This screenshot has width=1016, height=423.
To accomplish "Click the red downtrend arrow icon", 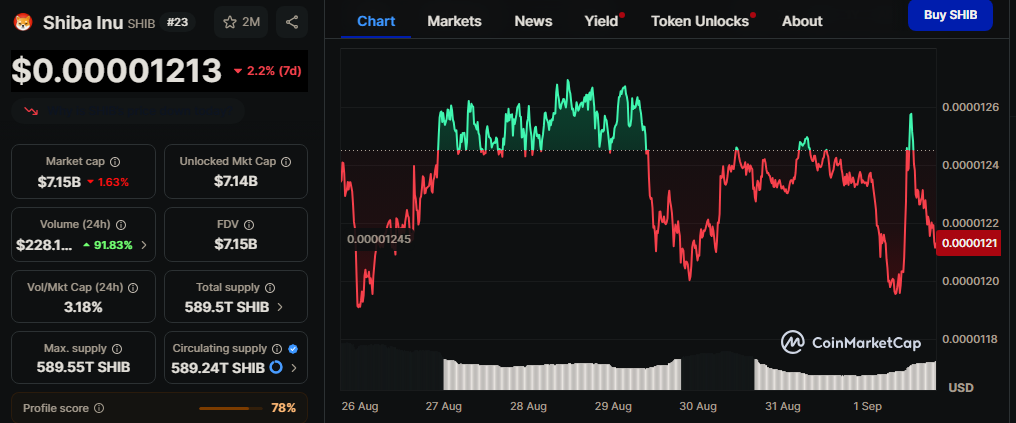I will coord(30,111).
